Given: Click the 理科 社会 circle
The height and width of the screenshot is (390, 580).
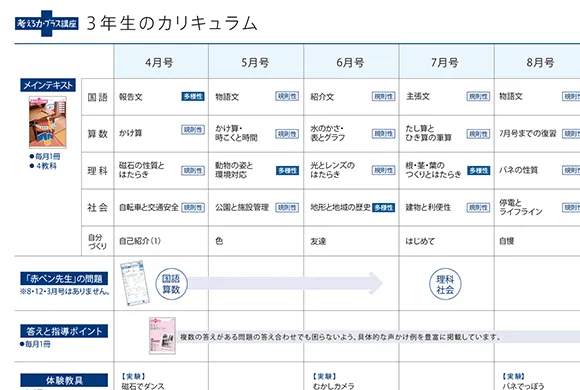Looking at the screenshot, I should tap(445, 284).
